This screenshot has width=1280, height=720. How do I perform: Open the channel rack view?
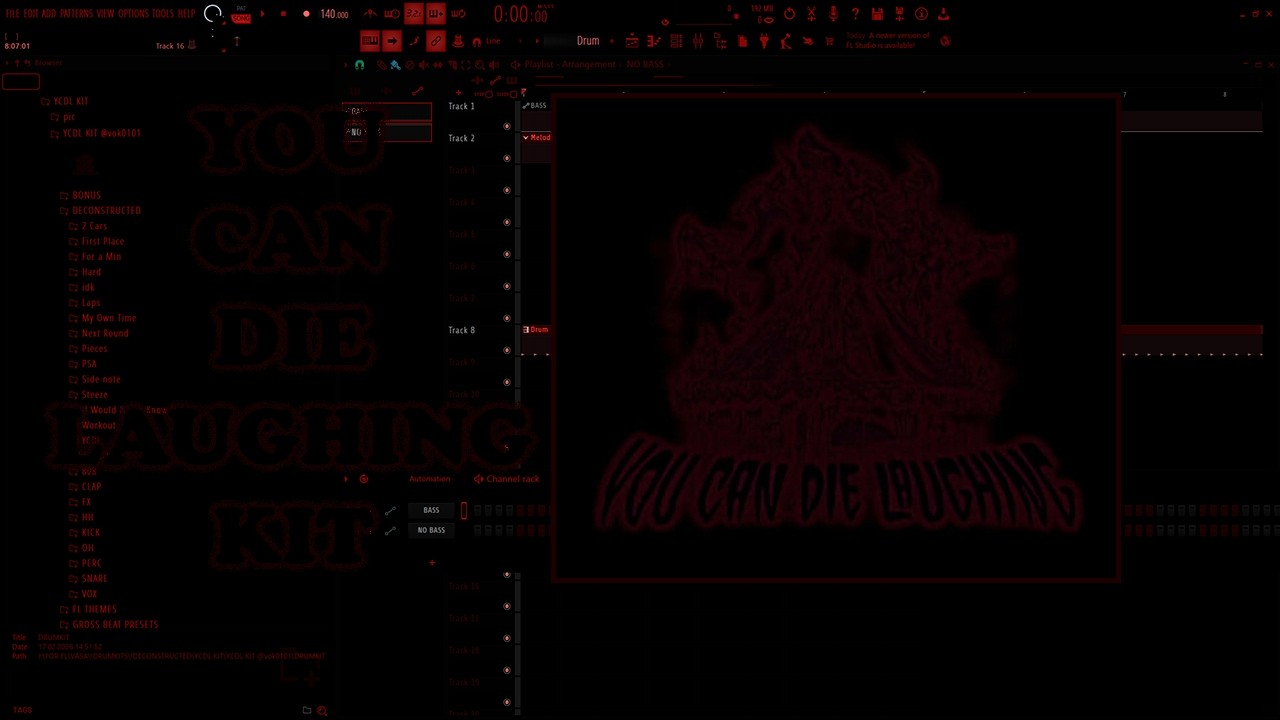click(x=676, y=41)
